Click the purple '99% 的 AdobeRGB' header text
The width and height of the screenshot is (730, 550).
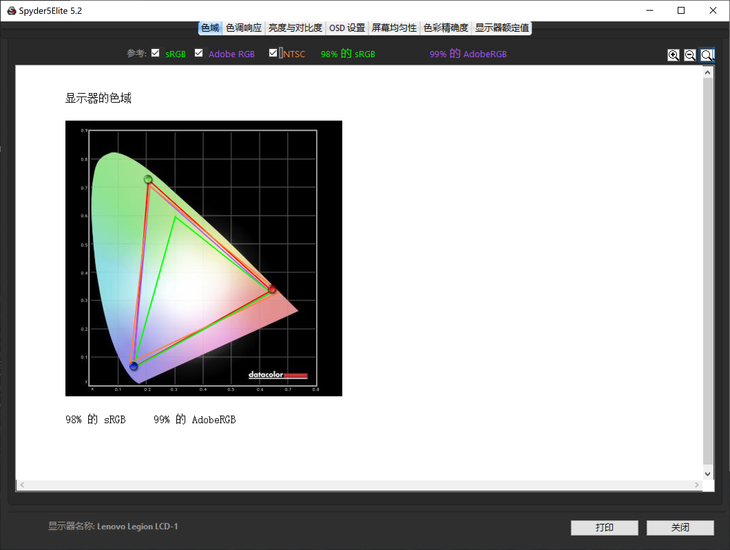pos(468,54)
